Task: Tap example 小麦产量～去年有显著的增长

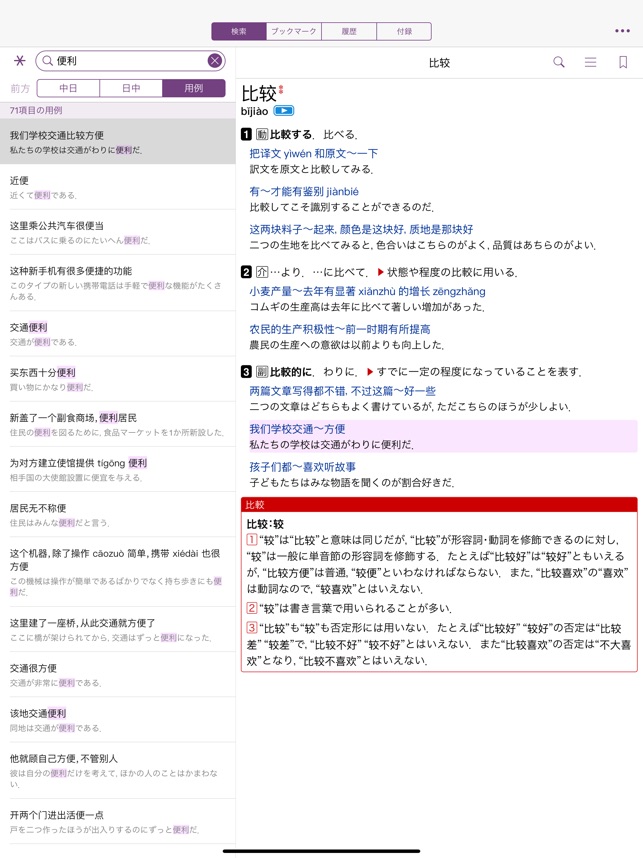Action: 367,291
